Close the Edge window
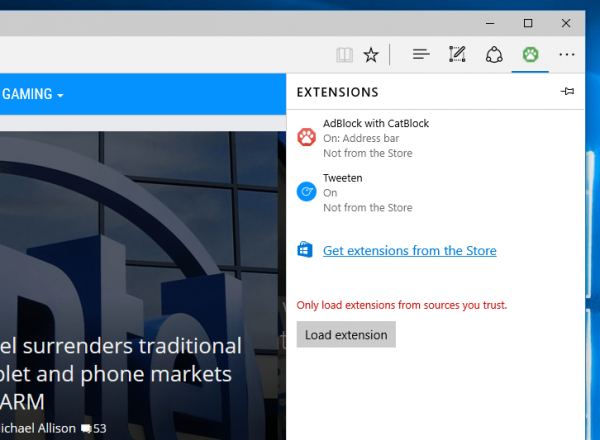Screen dimensions: 600x440 click(566, 23)
